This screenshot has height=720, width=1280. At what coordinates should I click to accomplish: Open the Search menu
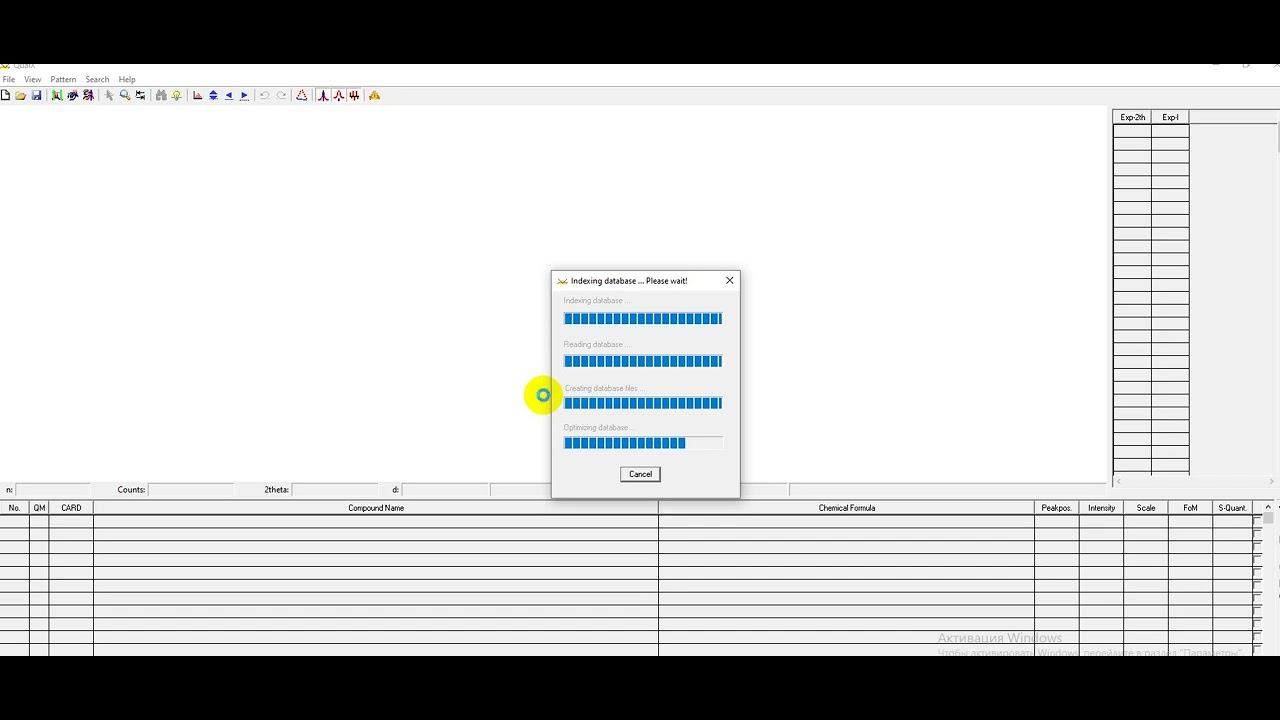97,79
